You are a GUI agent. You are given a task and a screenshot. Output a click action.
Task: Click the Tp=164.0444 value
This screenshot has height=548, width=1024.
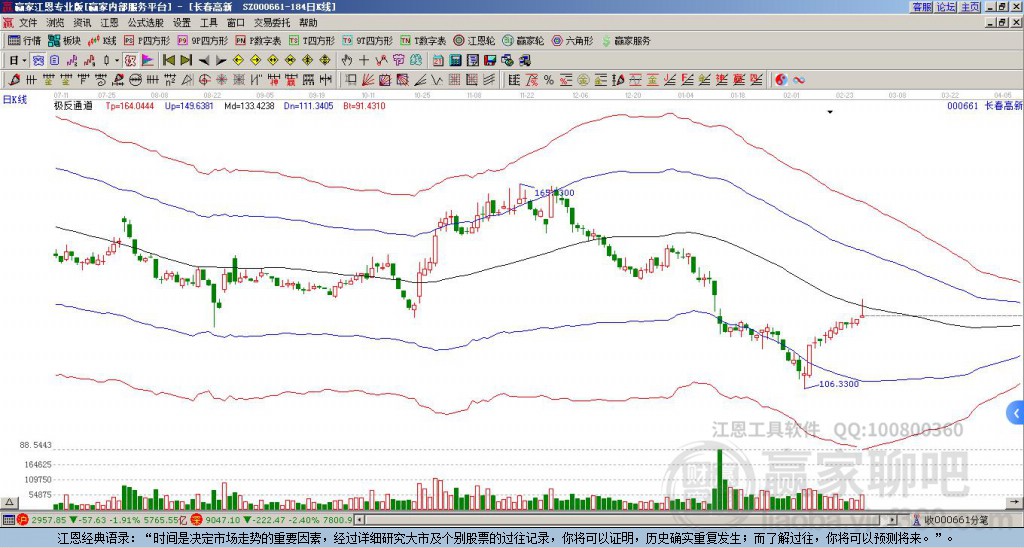(129, 106)
